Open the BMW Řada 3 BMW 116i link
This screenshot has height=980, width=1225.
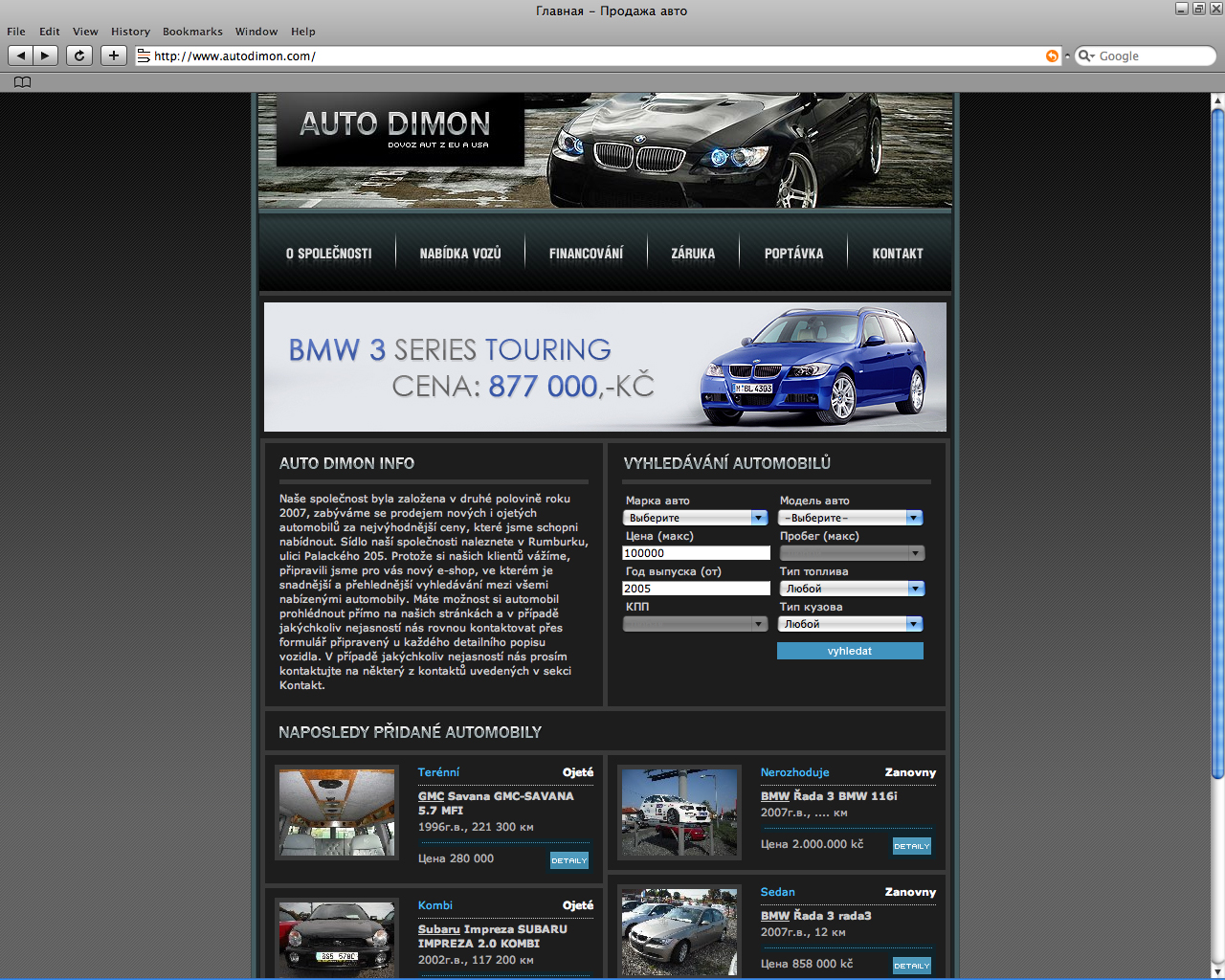[x=829, y=796]
